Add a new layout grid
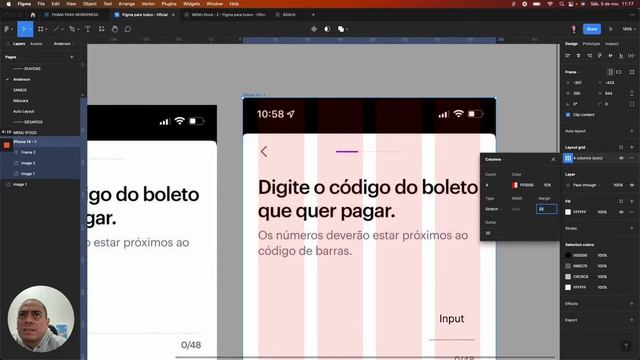 tap(632, 147)
